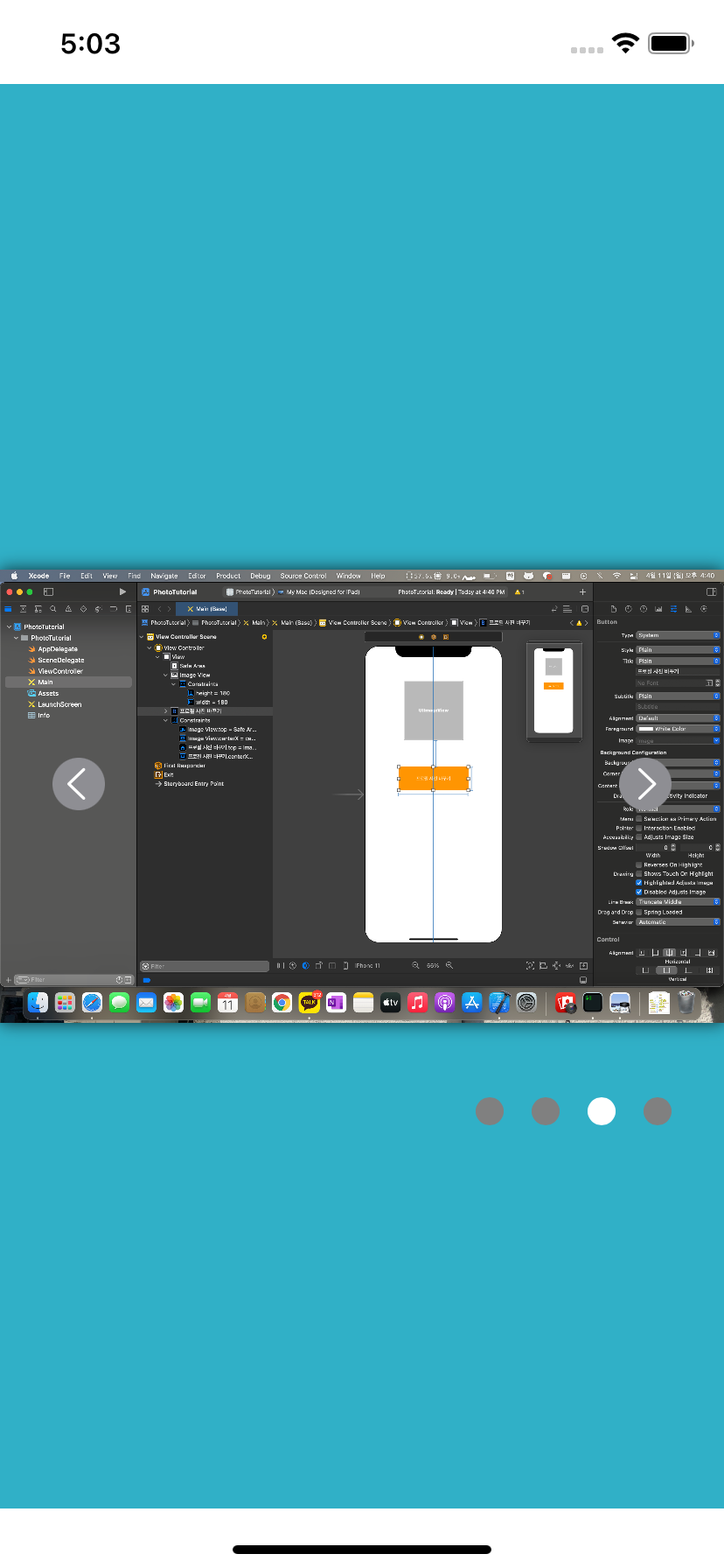The image size is (724, 1568).
Task: Open the Xcode menu in menu bar
Action: (x=38, y=576)
